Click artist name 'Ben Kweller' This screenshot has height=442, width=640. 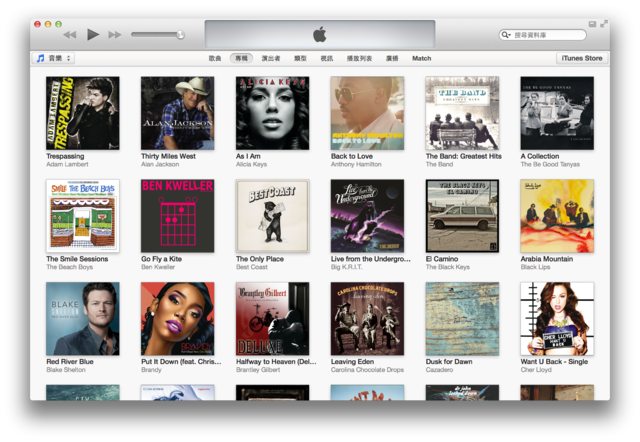[158, 267]
